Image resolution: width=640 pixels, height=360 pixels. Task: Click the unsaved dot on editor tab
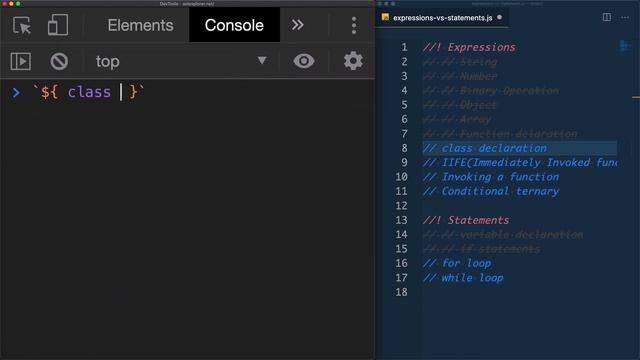[499, 18]
